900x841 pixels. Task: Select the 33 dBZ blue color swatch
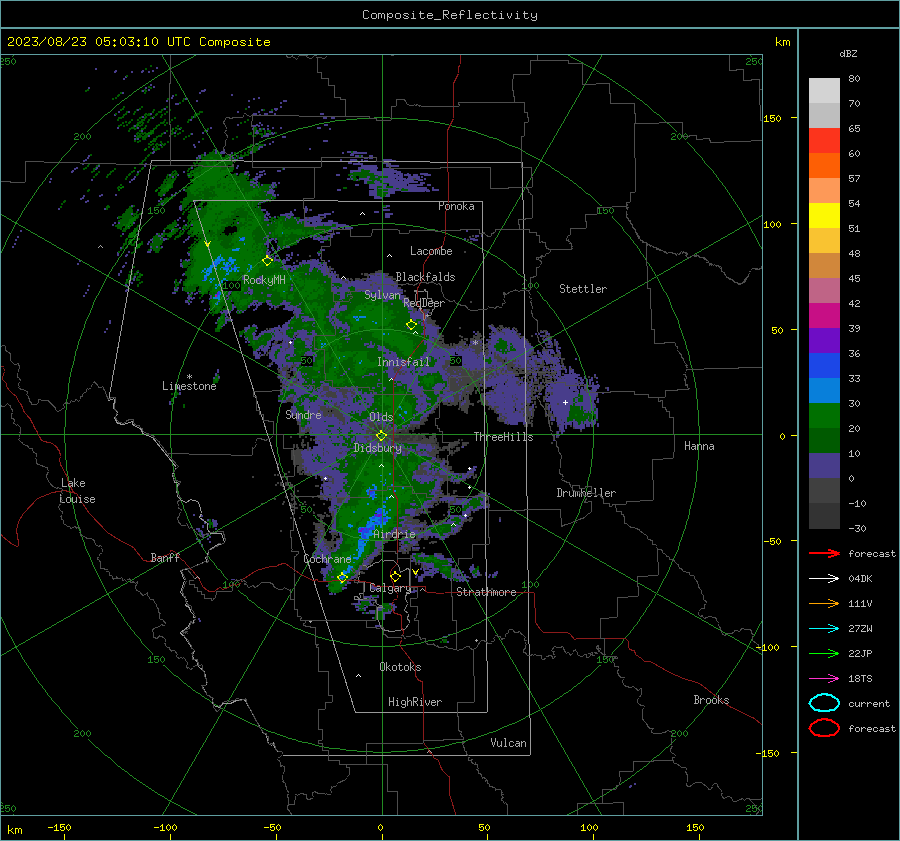(x=824, y=366)
